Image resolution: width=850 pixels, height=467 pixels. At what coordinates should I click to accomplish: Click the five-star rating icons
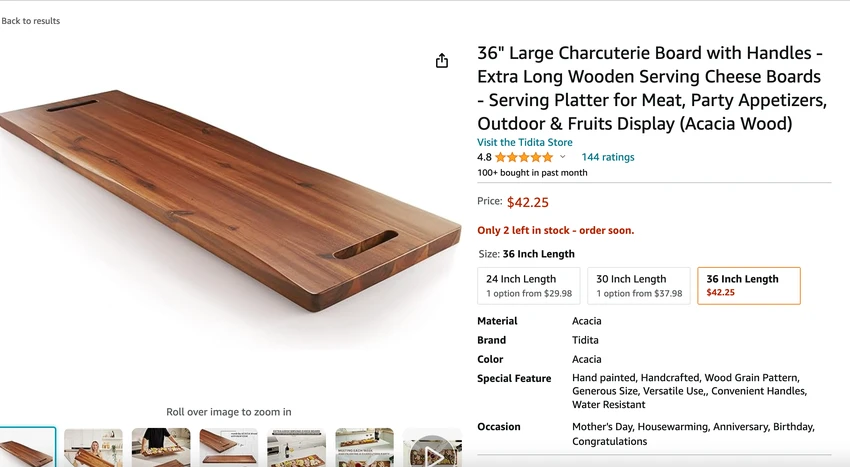click(524, 157)
